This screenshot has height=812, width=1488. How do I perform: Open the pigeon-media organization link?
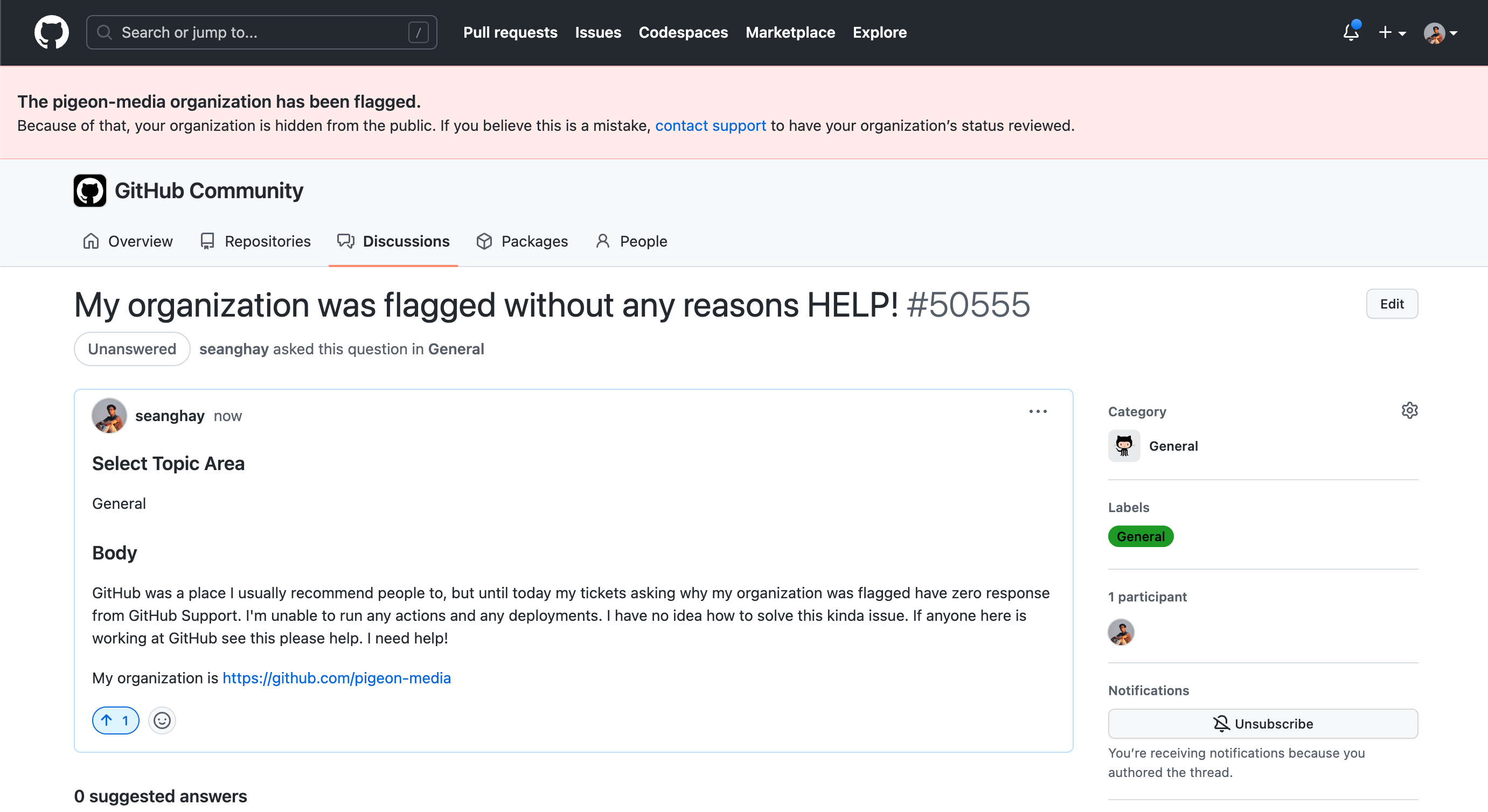point(337,677)
